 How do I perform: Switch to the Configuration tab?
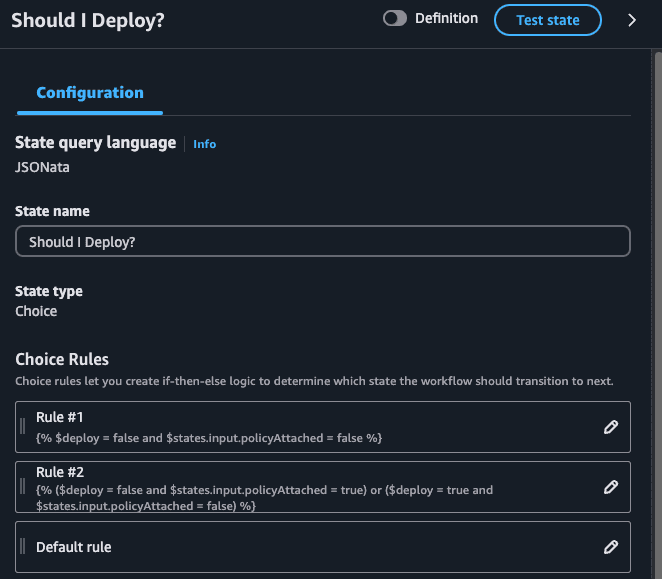tap(90, 93)
